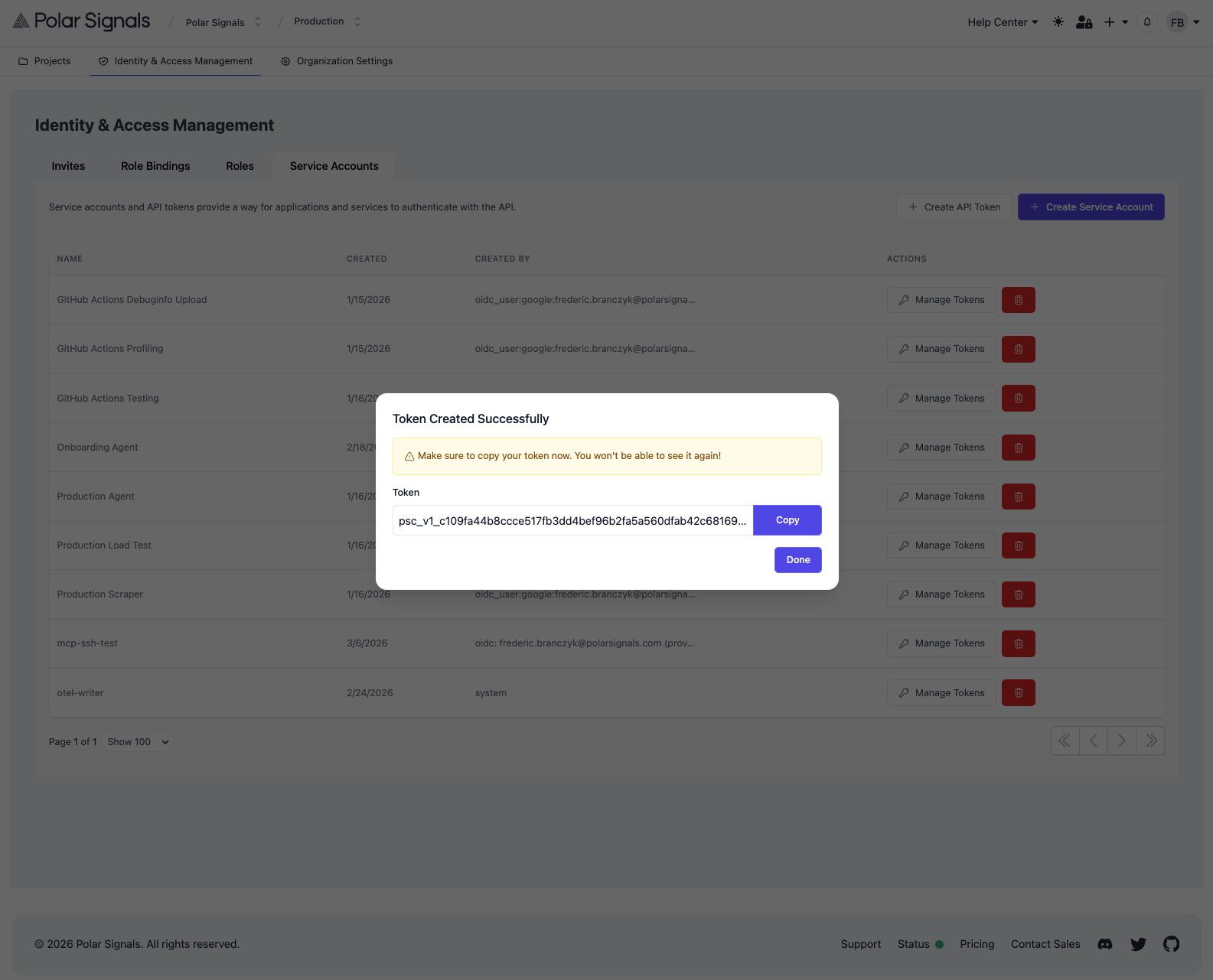Open the Status footer link
1213x980 pixels.
tap(921, 944)
